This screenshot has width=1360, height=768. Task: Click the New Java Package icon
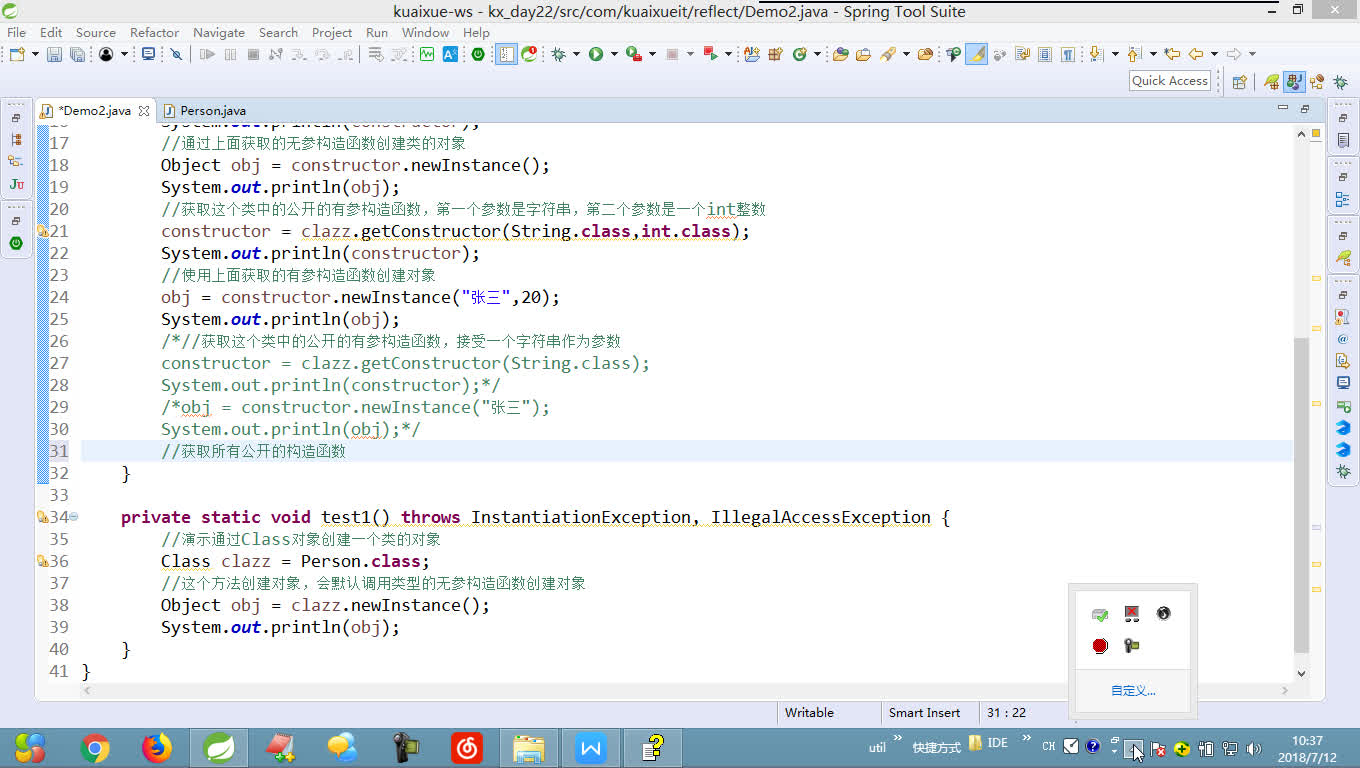775,54
